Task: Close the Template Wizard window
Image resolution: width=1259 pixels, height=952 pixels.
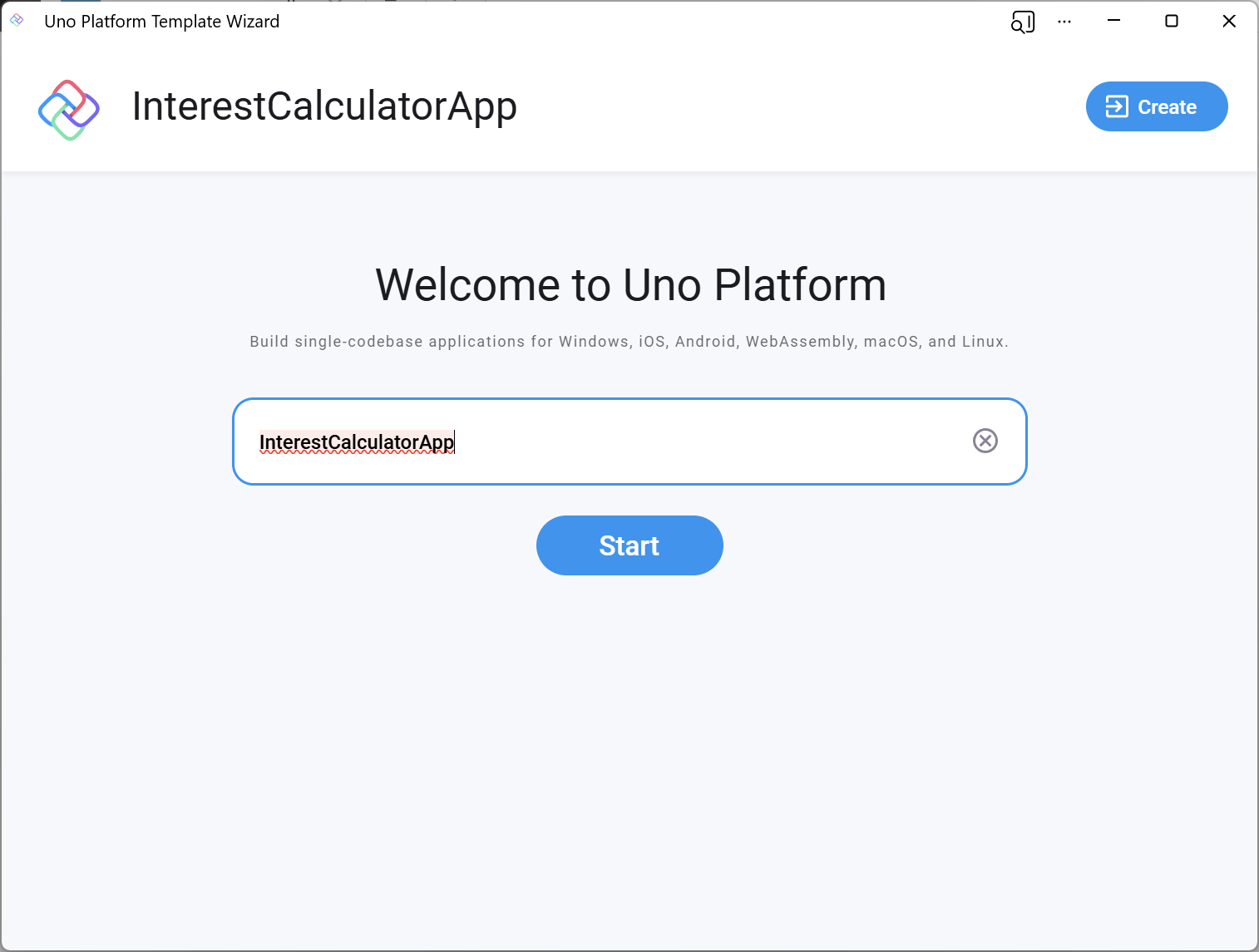Action: tap(1228, 21)
